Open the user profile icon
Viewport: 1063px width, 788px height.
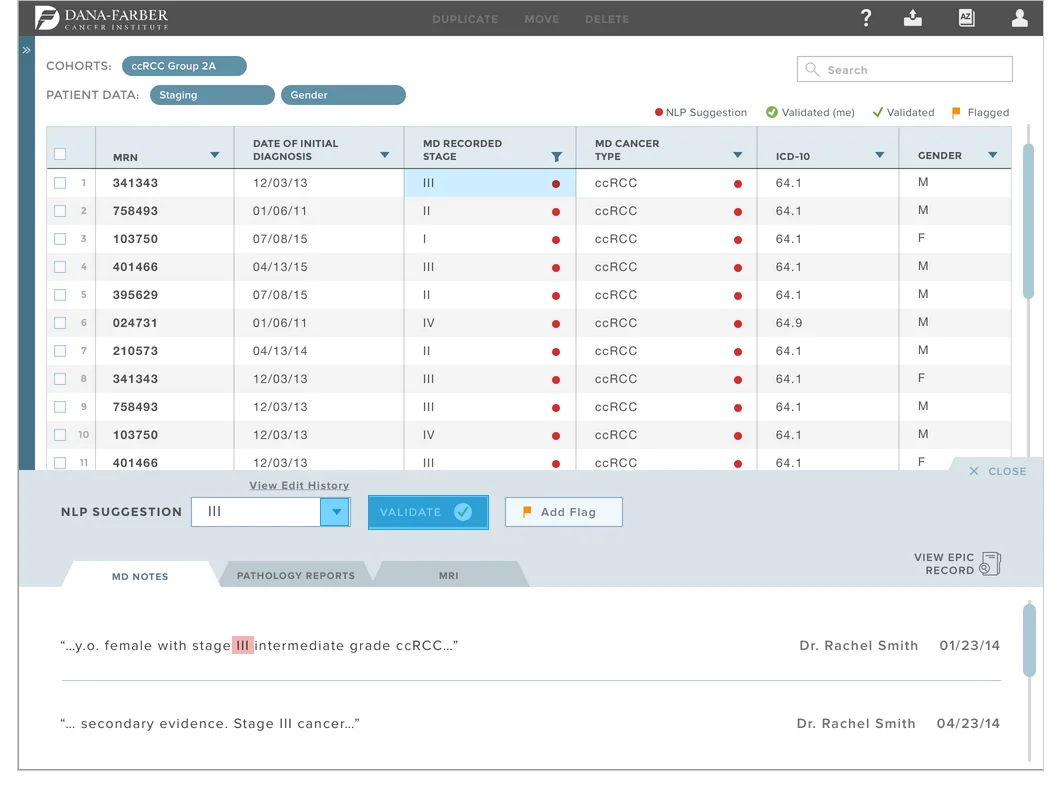1019,18
